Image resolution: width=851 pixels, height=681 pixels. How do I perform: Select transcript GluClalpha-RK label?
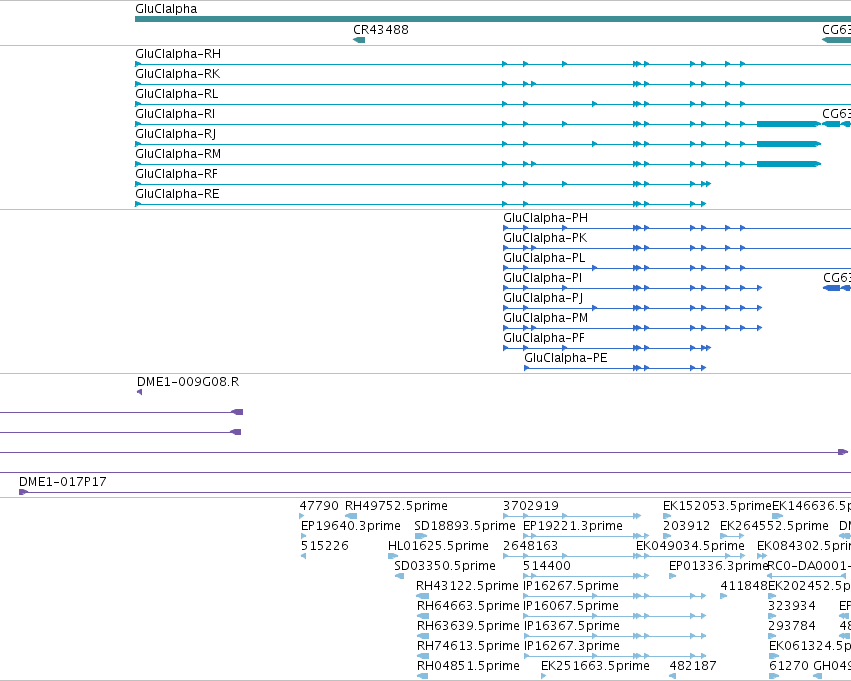pyautogui.click(x=177, y=74)
